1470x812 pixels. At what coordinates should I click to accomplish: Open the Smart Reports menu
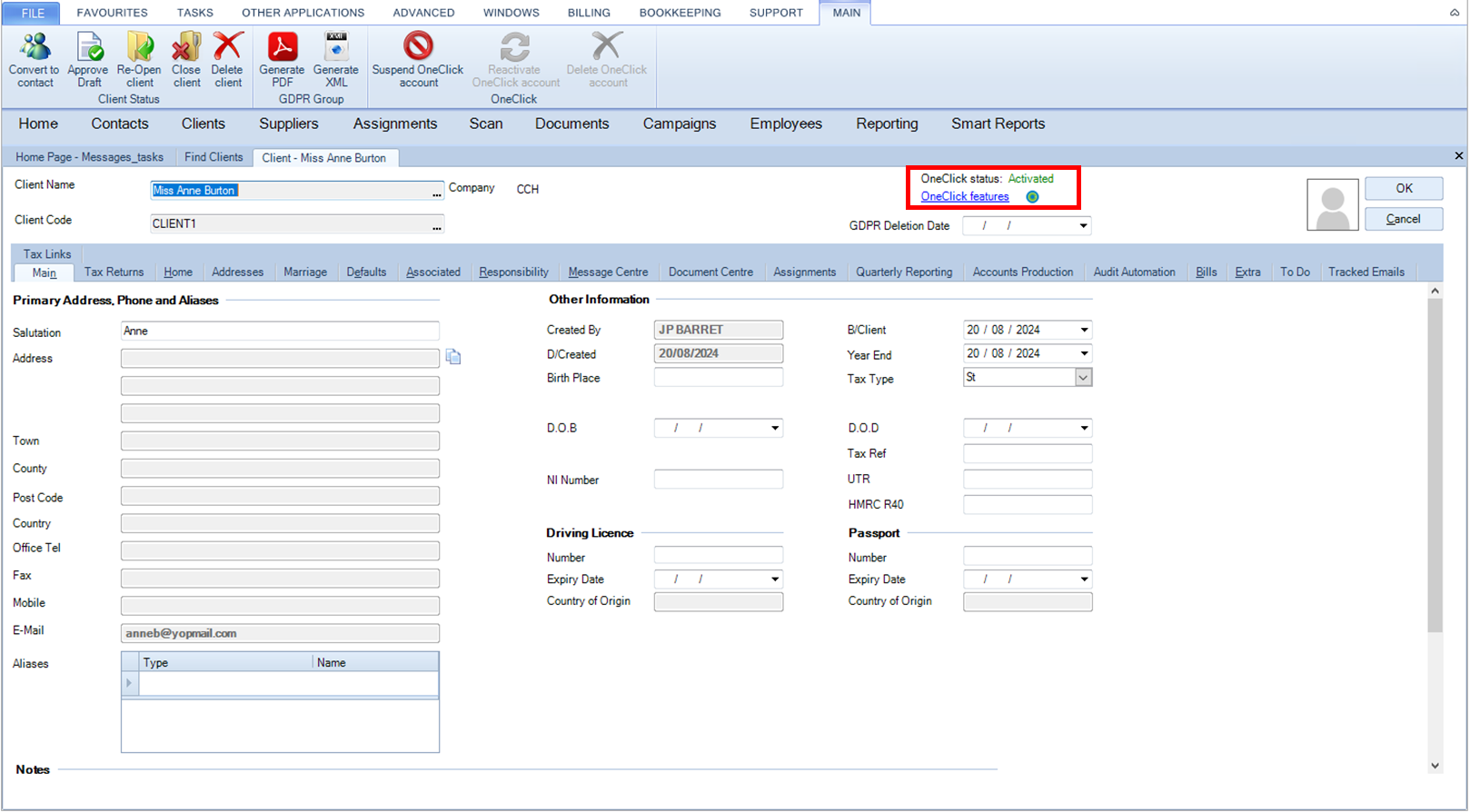tap(998, 124)
